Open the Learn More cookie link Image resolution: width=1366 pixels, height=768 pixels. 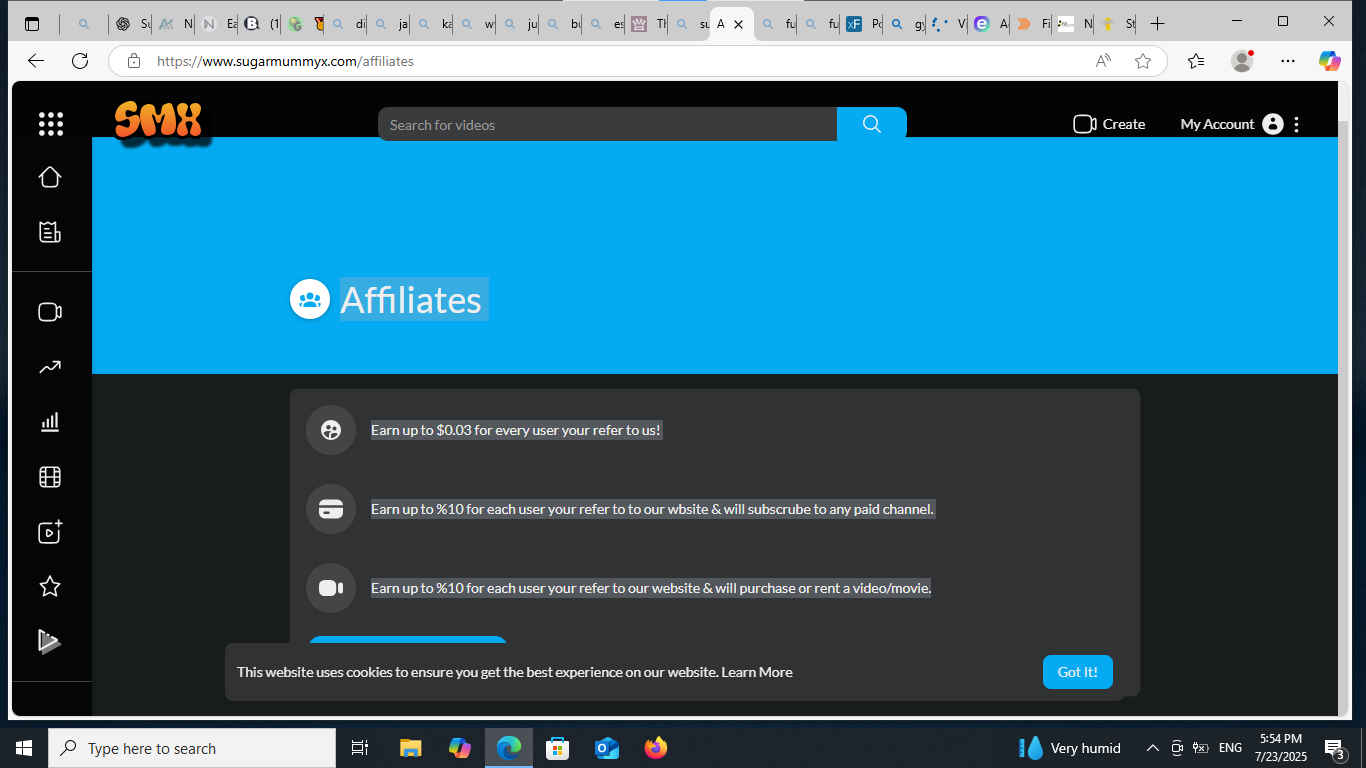(x=757, y=672)
